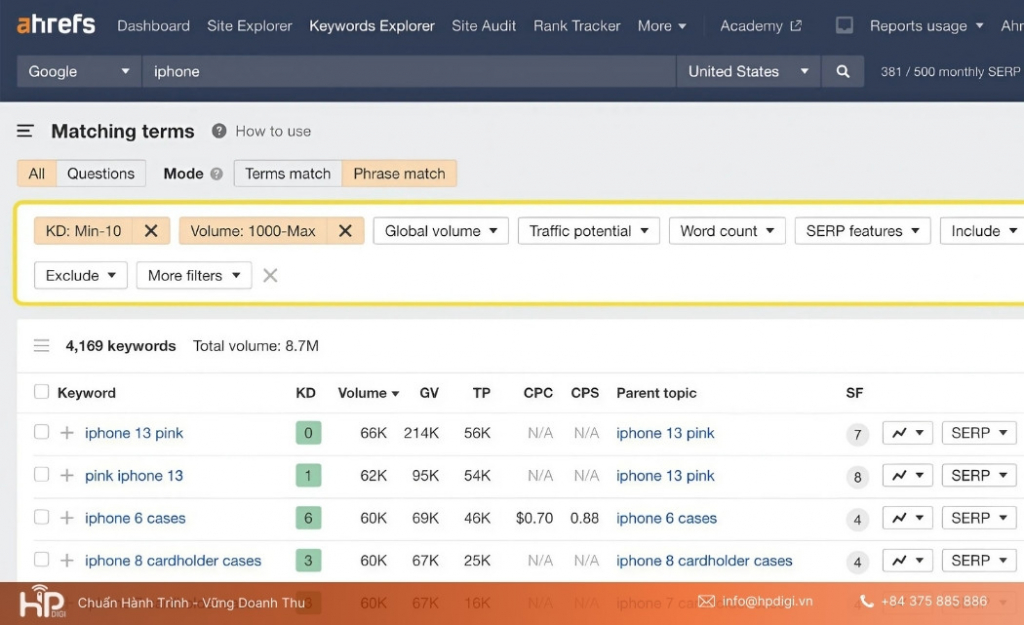
Task: Open trend chart for iphone 8 cardholder cases
Action: pyautogui.click(x=907, y=560)
